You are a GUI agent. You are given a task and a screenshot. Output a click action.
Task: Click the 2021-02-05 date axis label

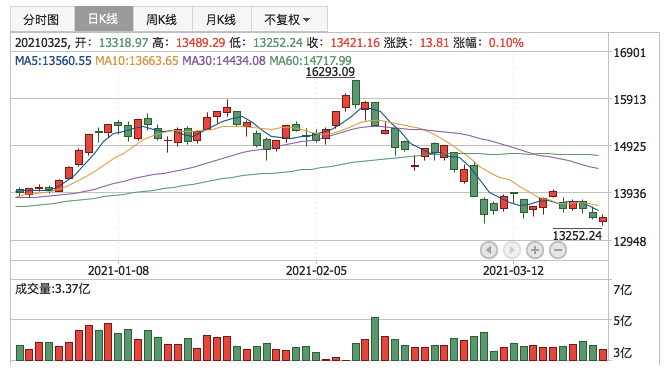click(x=316, y=271)
